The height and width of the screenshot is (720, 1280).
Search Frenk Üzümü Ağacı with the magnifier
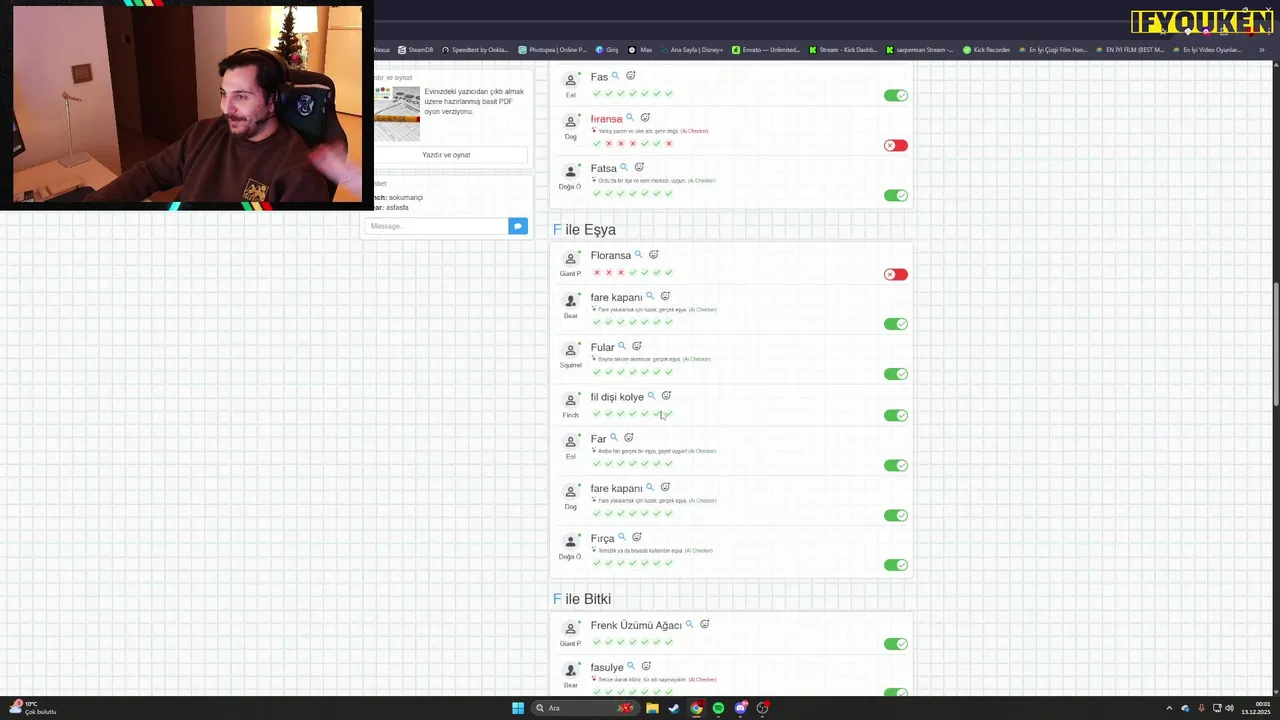[x=689, y=625]
